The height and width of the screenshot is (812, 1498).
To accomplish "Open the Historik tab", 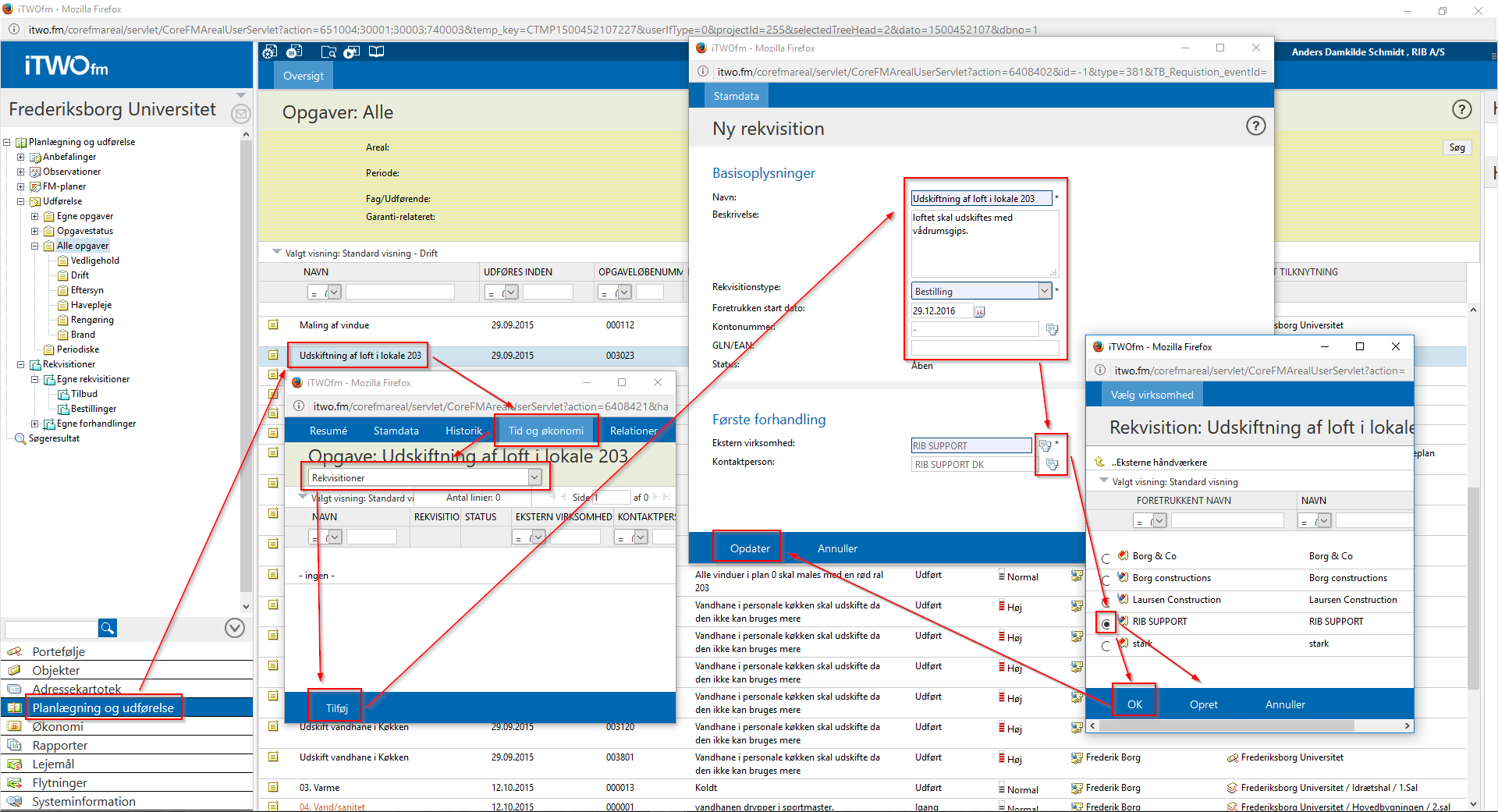I will (464, 431).
